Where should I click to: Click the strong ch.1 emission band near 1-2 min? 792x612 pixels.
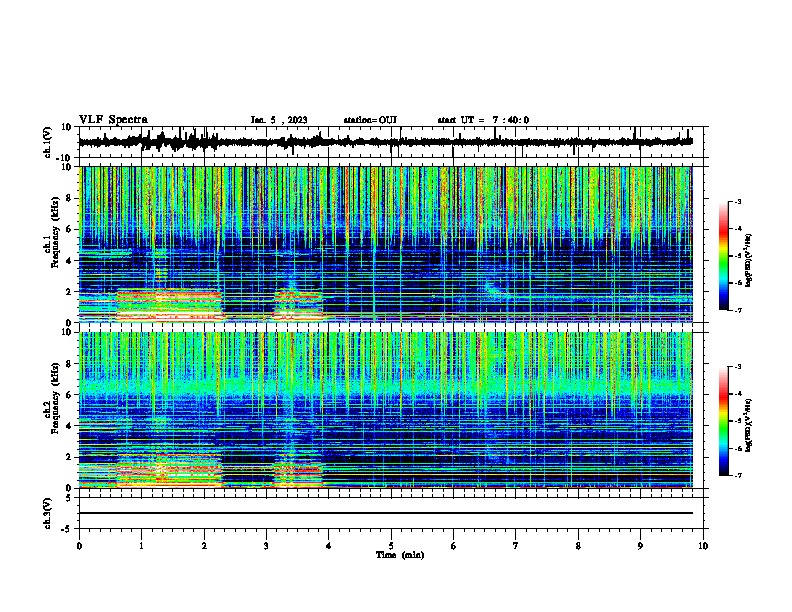[169, 305]
